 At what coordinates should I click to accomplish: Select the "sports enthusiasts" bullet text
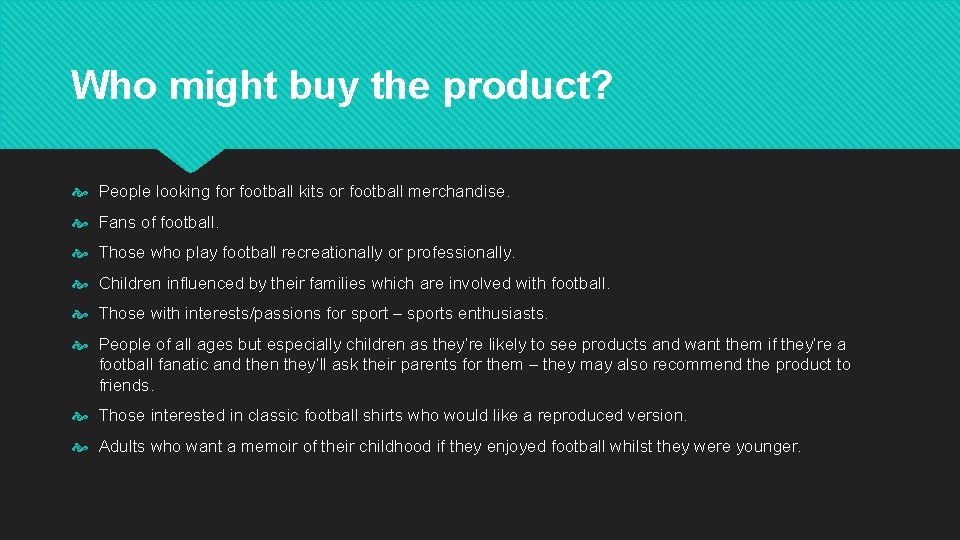[x=323, y=314]
